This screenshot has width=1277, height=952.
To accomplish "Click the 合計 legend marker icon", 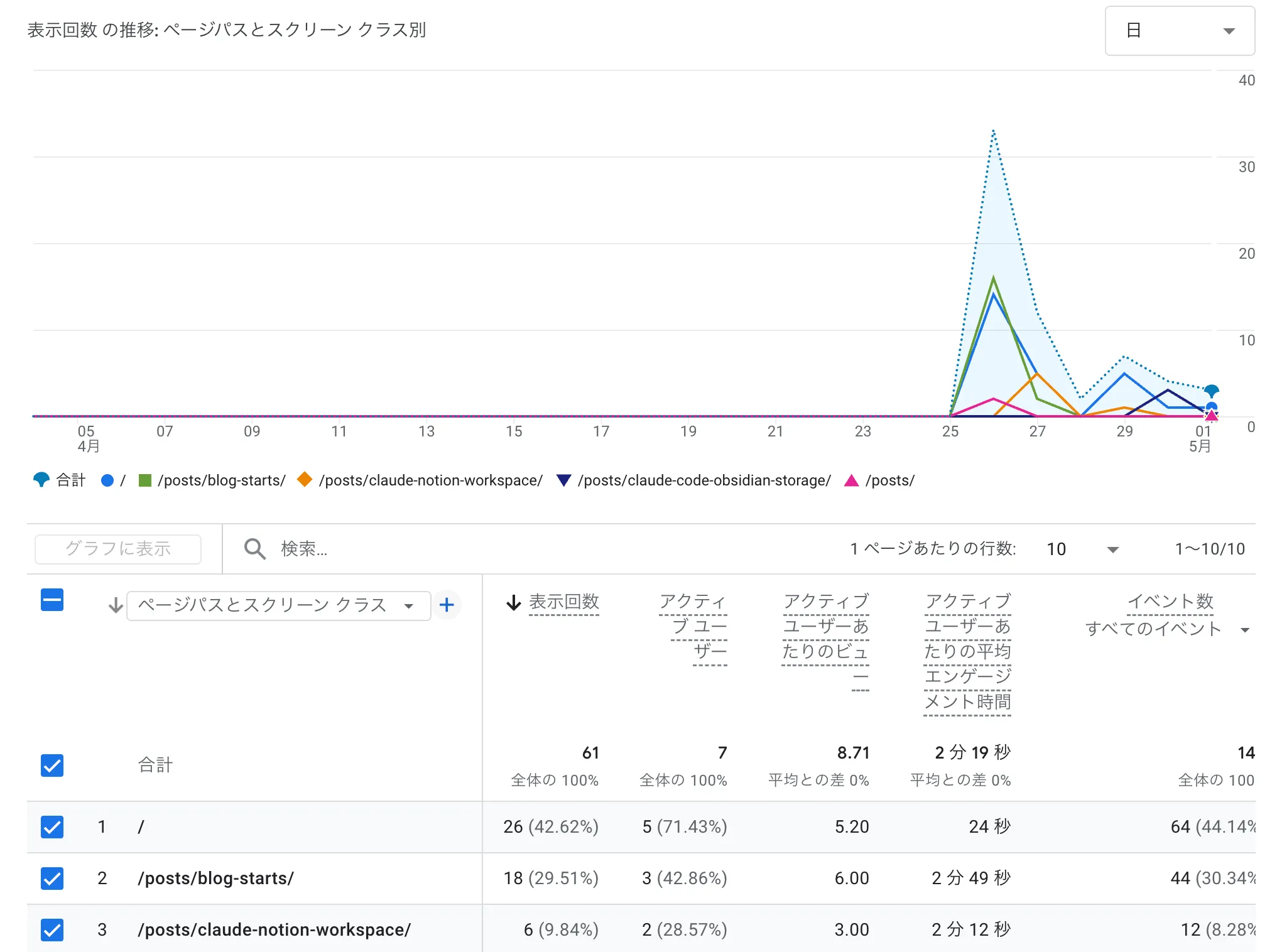I will tap(41, 480).
